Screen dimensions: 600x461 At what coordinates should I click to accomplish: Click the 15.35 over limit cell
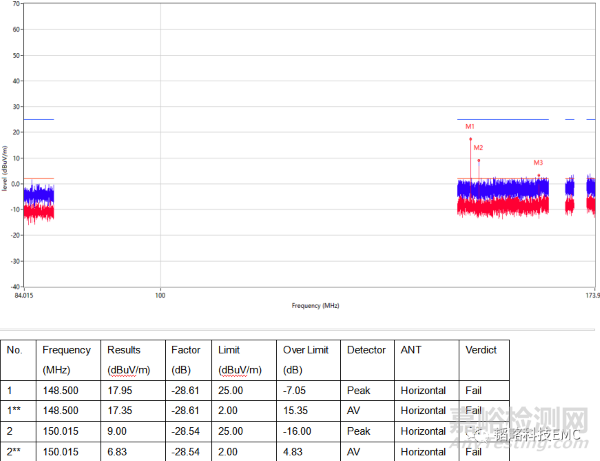(x=297, y=411)
